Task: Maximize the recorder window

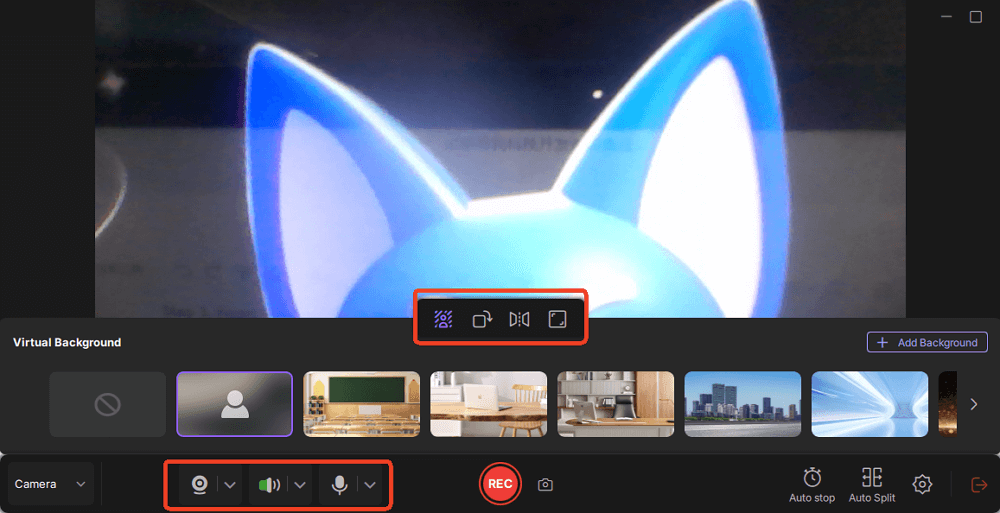Action: coord(976,17)
